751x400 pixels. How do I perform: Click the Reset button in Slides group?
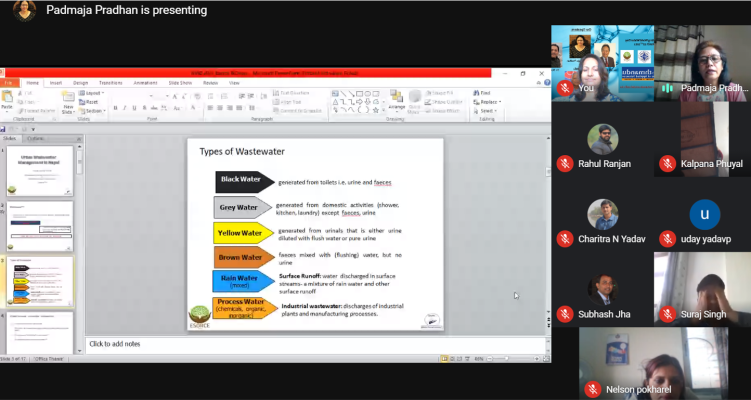91,101
